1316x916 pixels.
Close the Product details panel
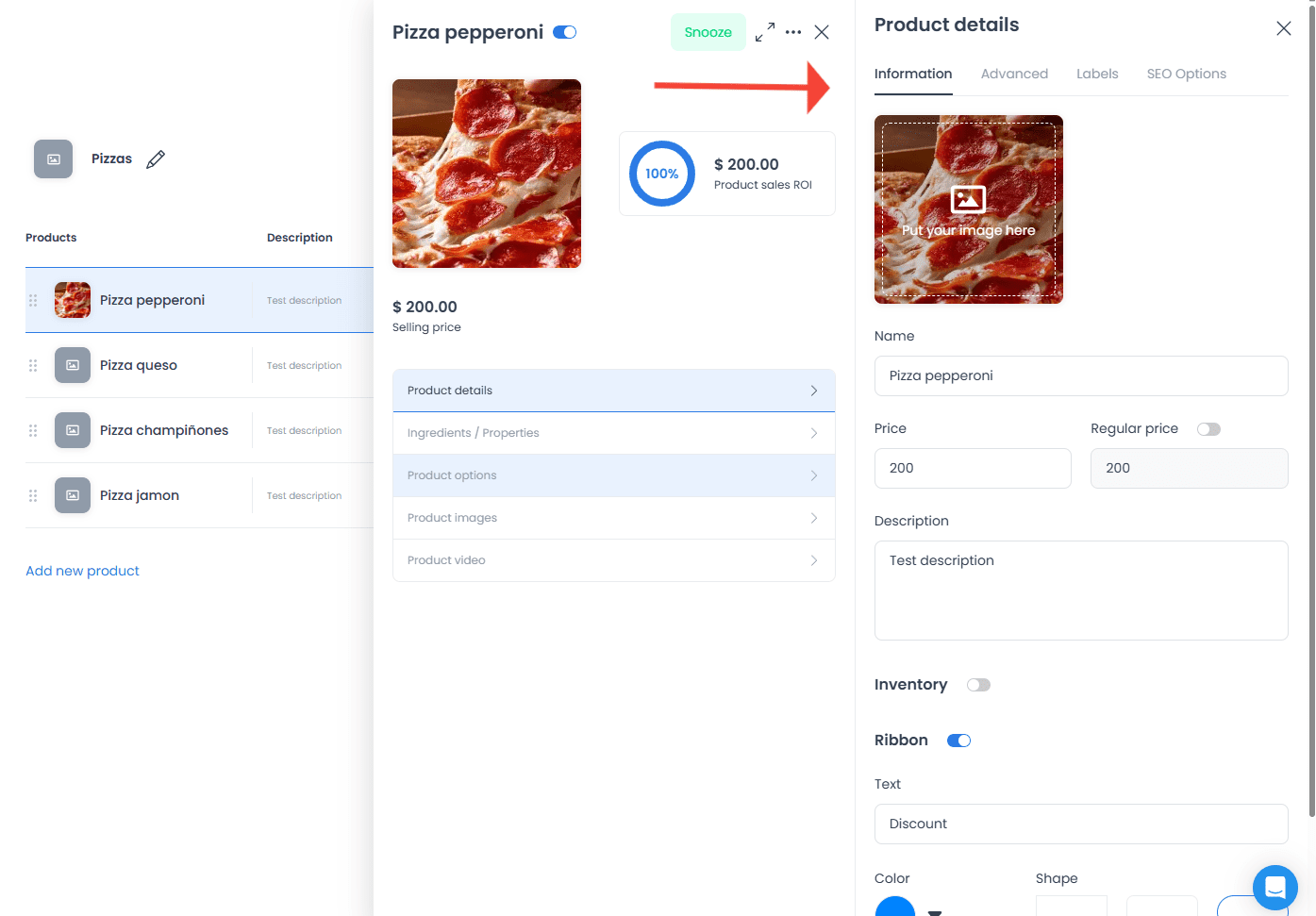(1284, 28)
